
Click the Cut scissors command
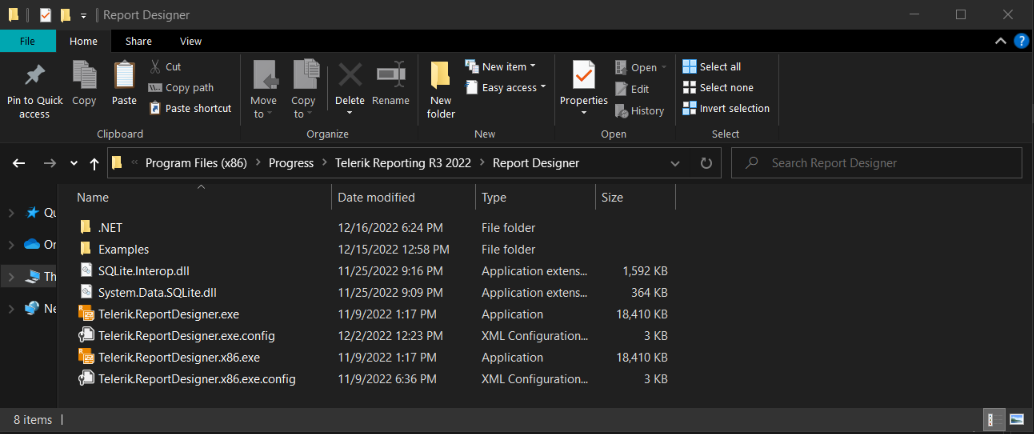pos(164,67)
